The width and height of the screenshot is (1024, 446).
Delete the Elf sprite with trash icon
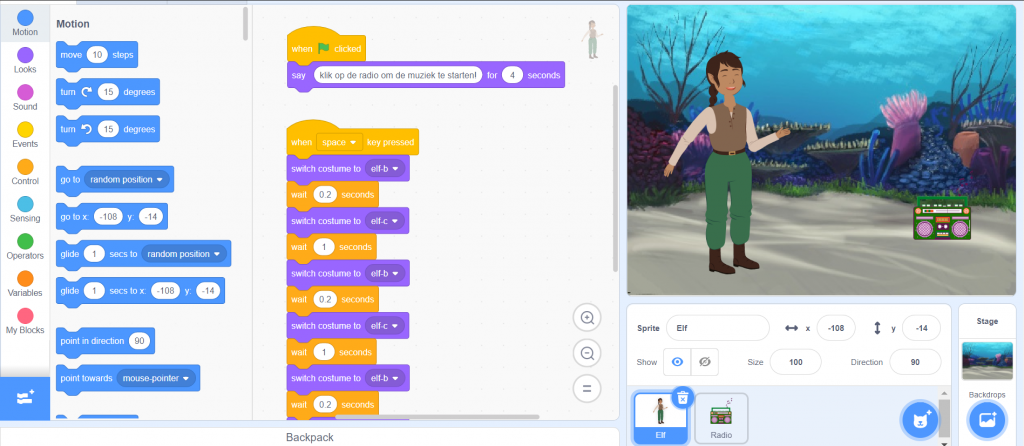[682, 397]
